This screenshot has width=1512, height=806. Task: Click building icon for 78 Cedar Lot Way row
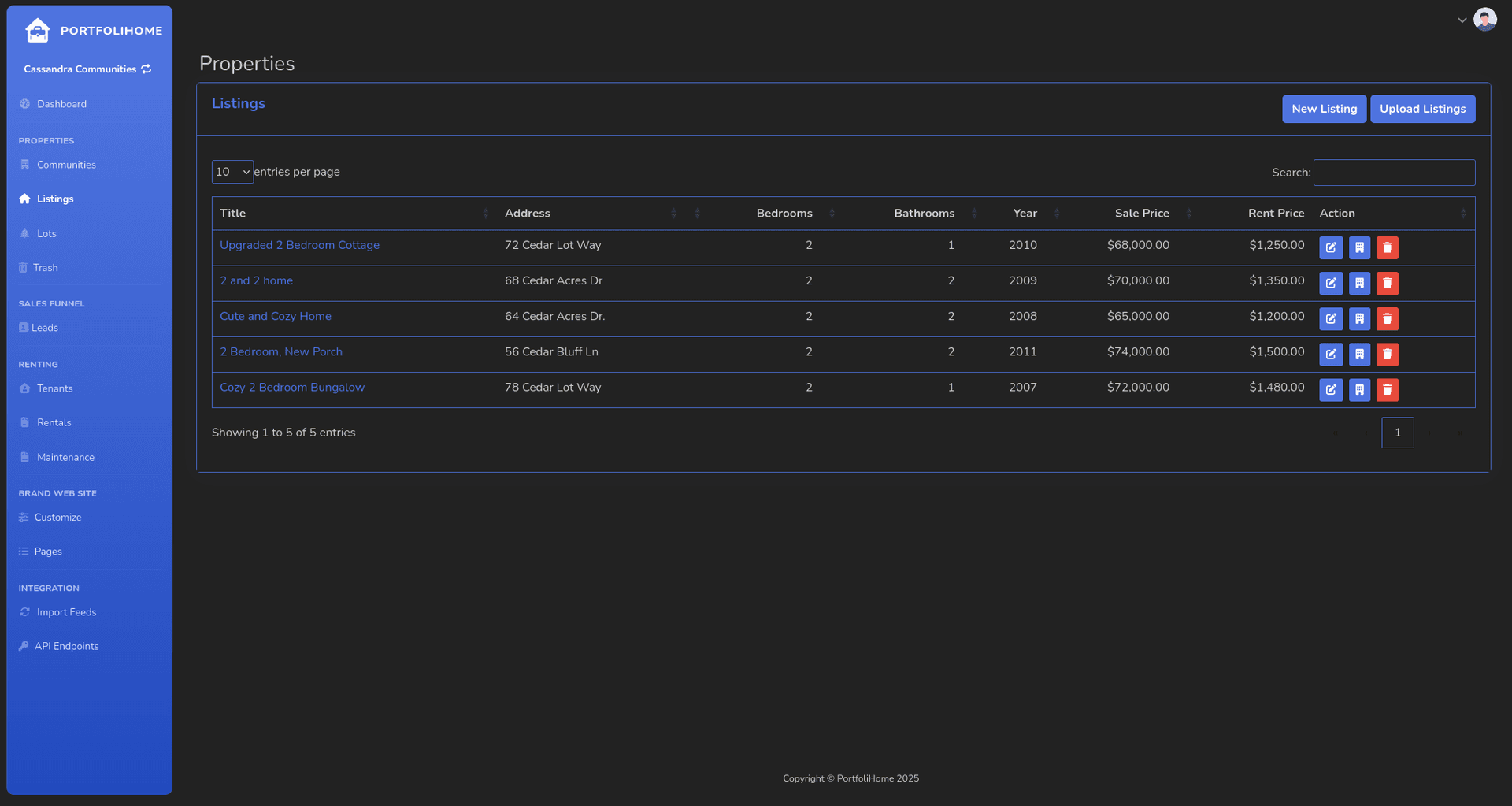click(1359, 389)
